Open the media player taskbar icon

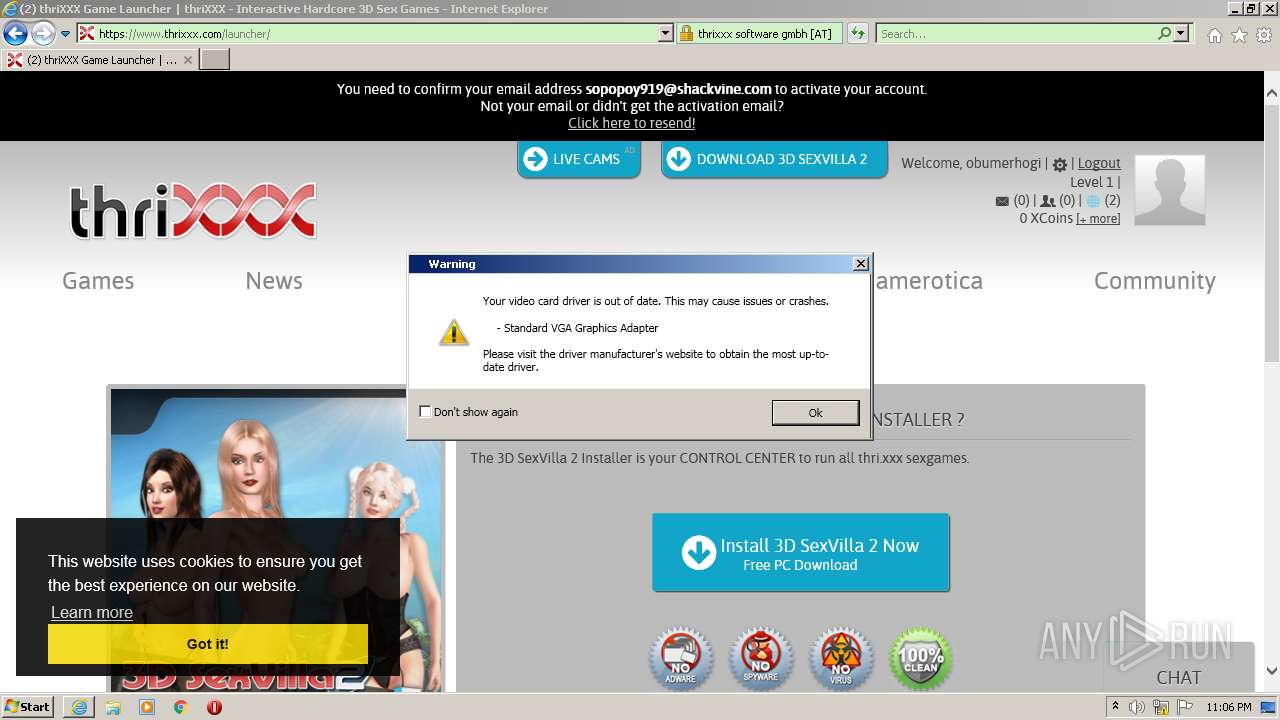pyautogui.click(x=147, y=707)
